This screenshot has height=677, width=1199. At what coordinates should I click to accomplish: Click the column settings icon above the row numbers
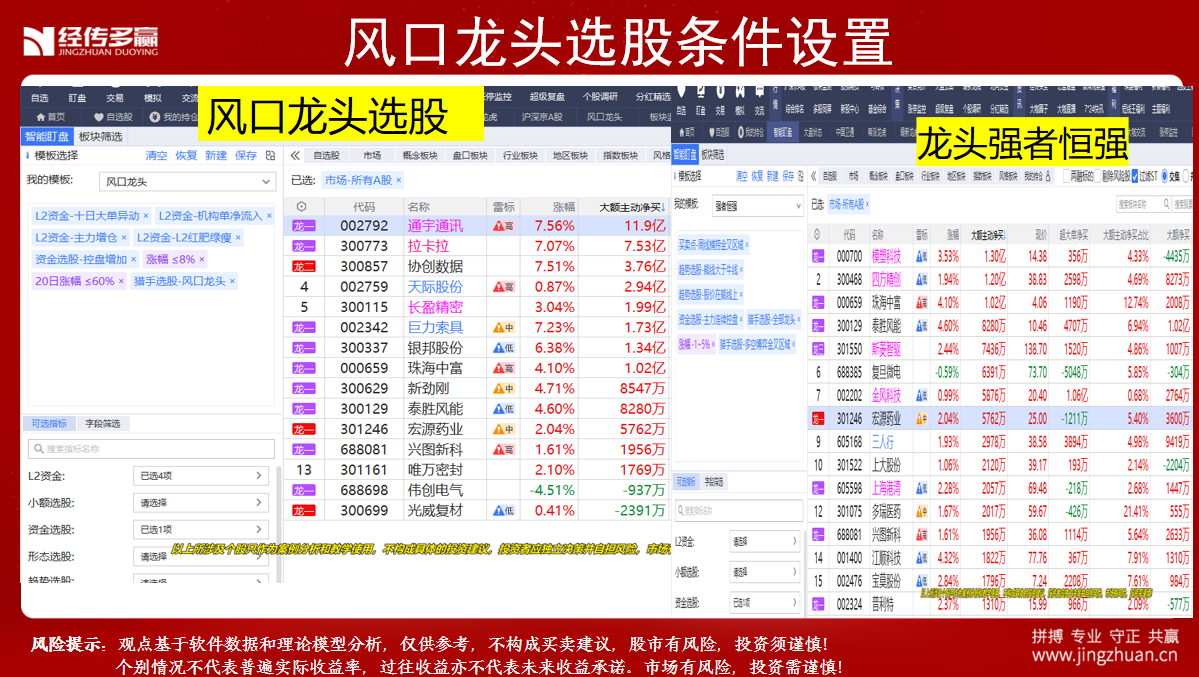[303, 206]
